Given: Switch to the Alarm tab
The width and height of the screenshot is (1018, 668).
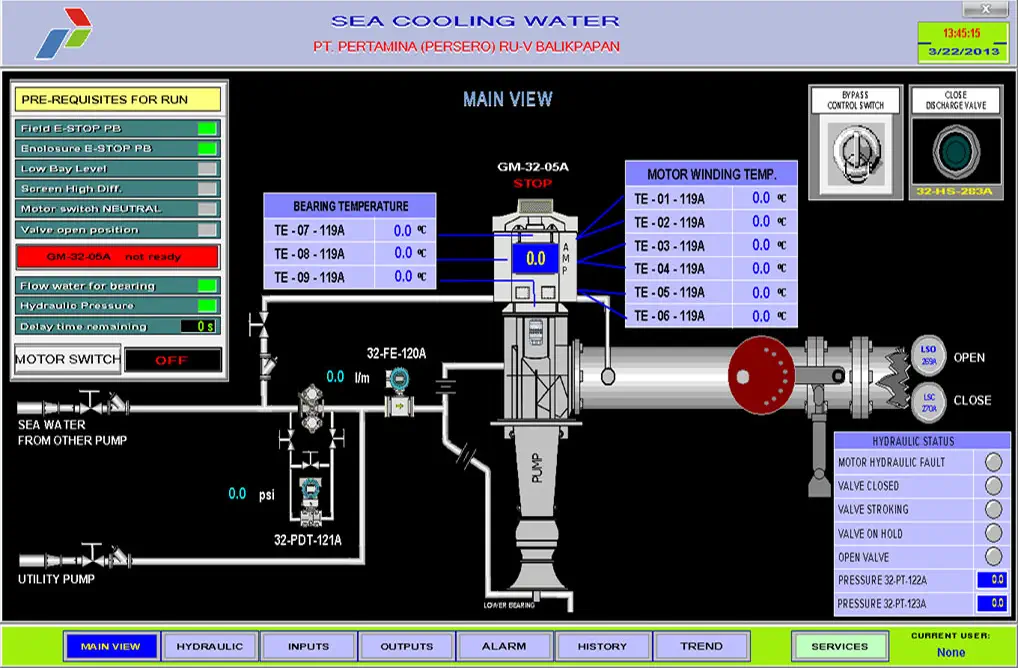Looking at the screenshot, I should tap(504, 646).
